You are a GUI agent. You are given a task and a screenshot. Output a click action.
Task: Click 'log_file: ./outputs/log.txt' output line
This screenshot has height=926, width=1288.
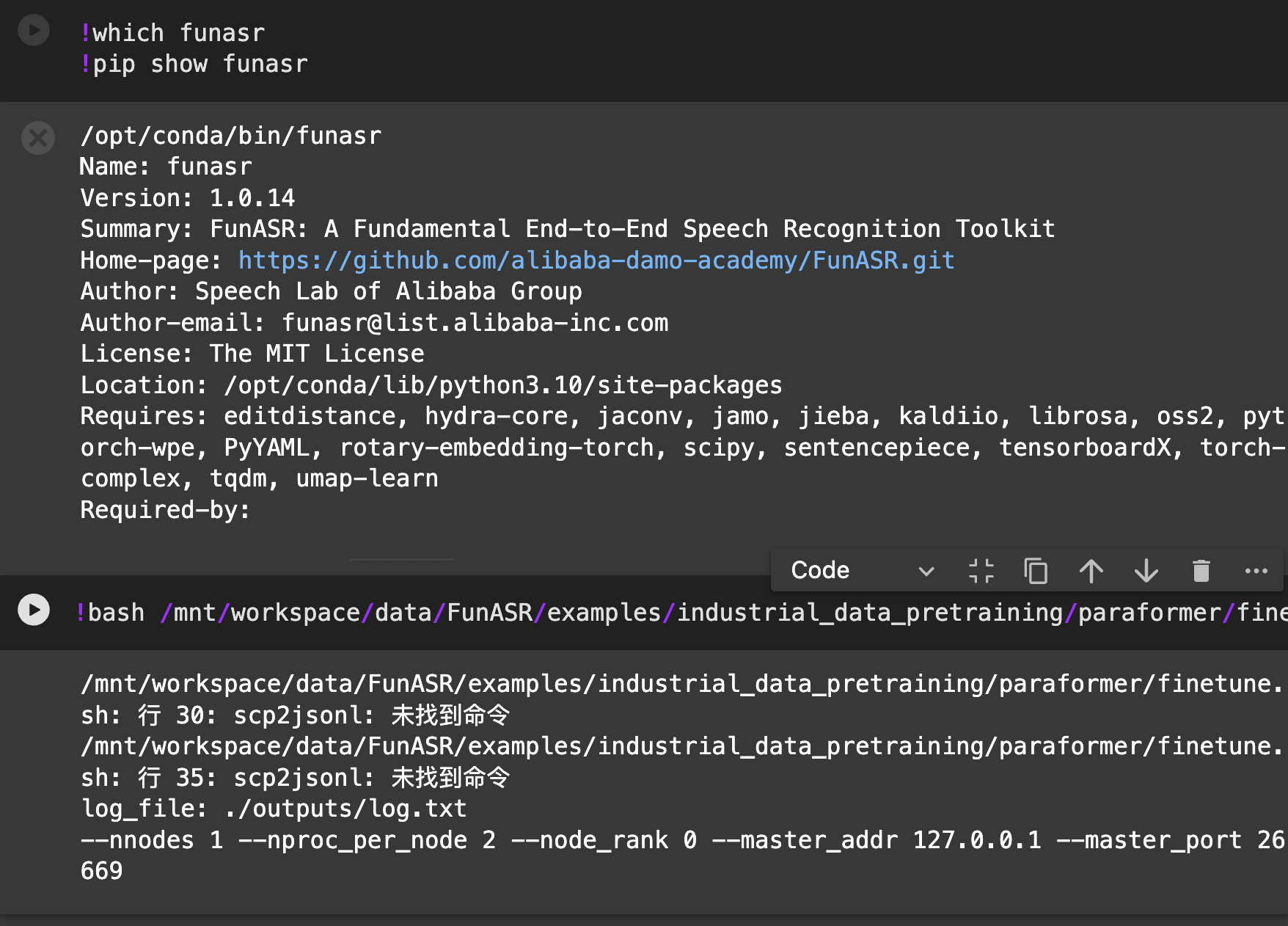click(x=274, y=809)
